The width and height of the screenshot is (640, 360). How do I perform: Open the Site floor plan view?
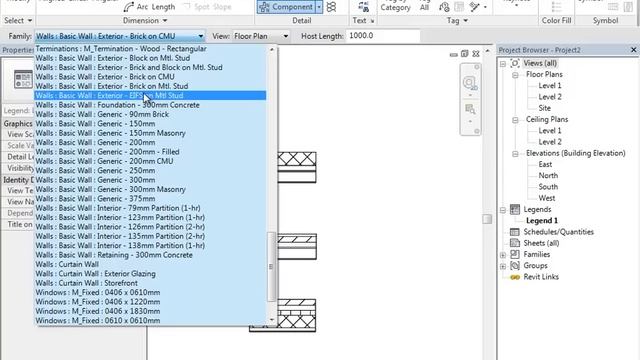544,108
